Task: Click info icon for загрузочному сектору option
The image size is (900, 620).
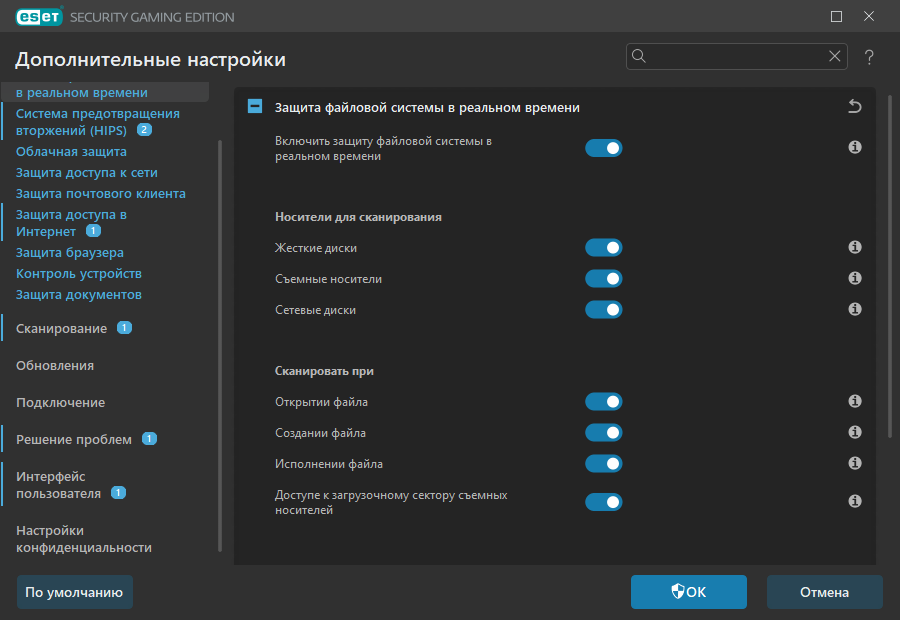Action: click(x=855, y=502)
